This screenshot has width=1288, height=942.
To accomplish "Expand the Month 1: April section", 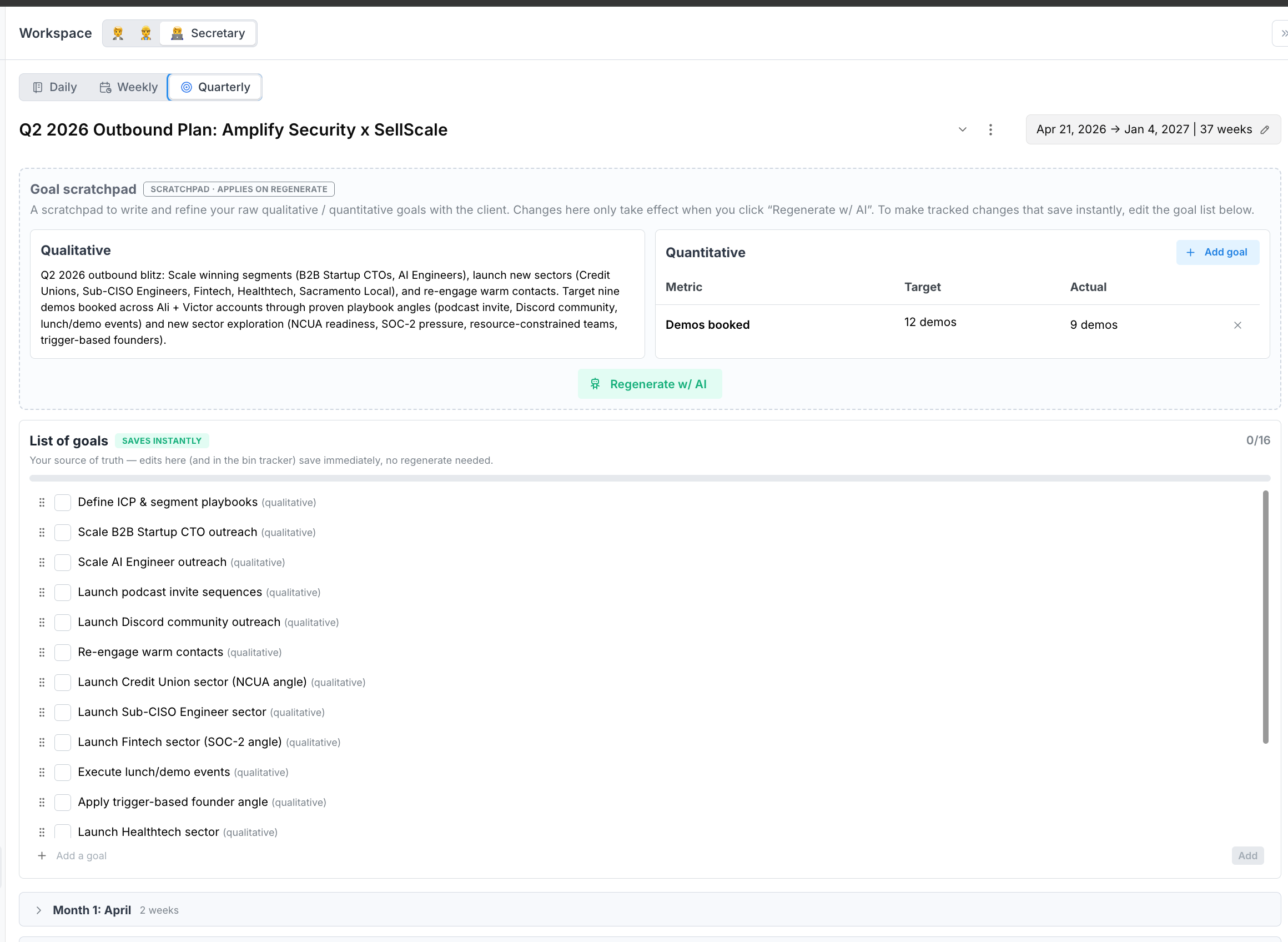I will tap(650, 909).
